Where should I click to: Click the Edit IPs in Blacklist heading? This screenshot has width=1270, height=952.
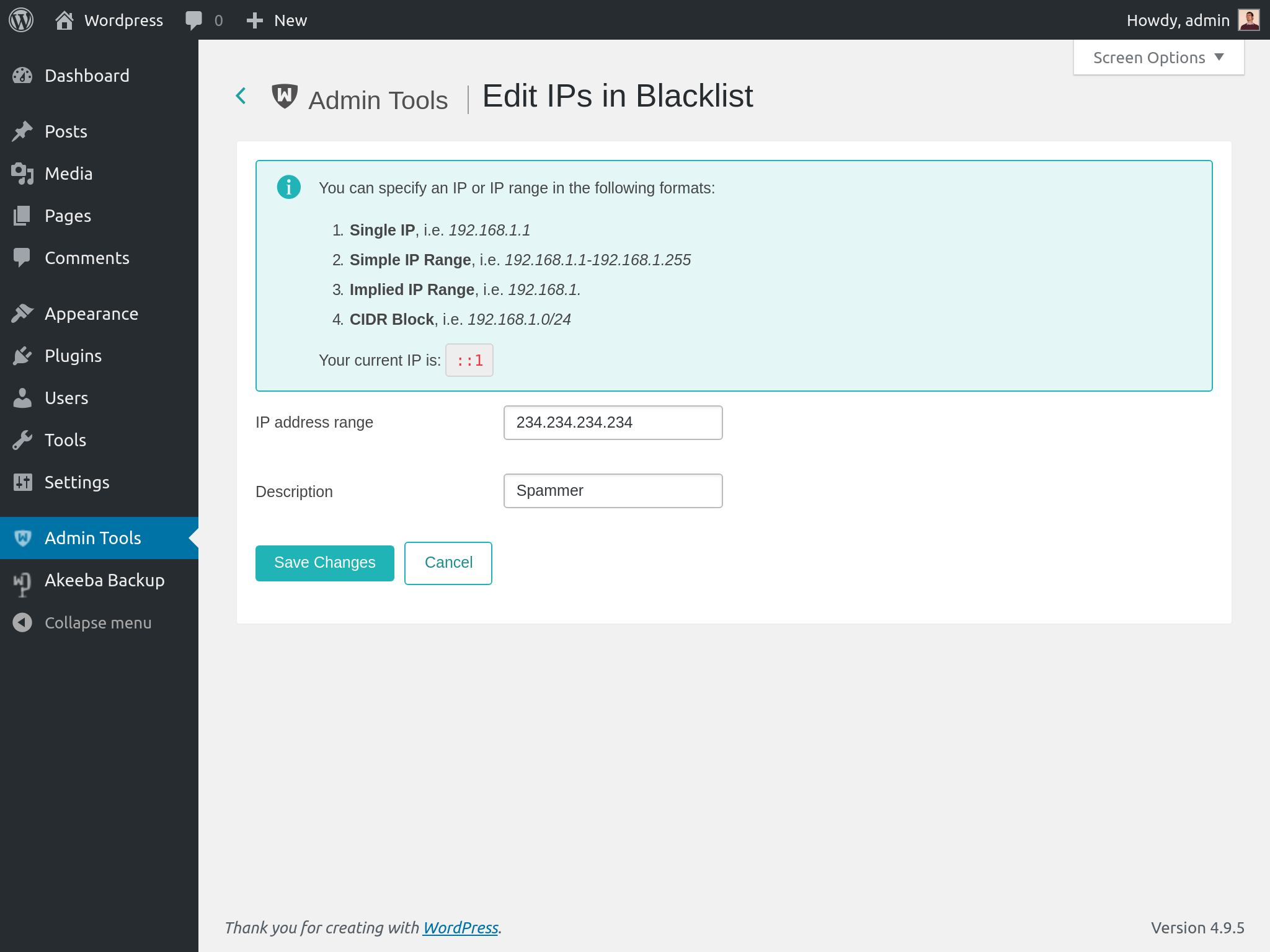click(x=618, y=96)
